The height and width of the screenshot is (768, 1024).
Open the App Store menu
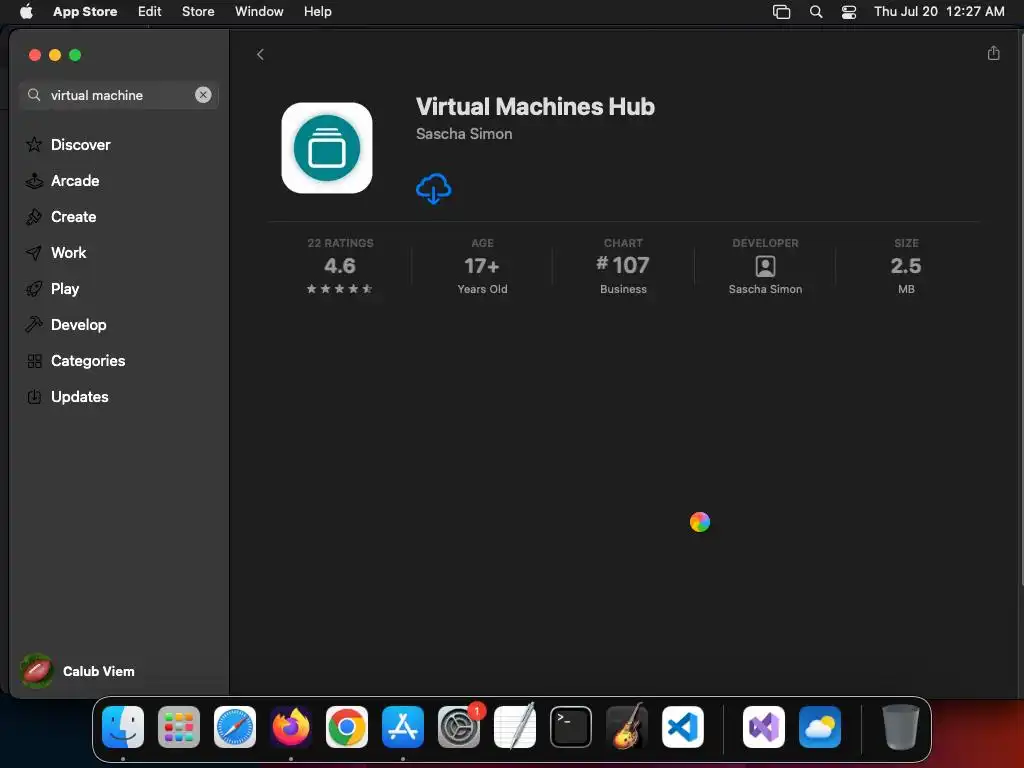[x=85, y=11]
